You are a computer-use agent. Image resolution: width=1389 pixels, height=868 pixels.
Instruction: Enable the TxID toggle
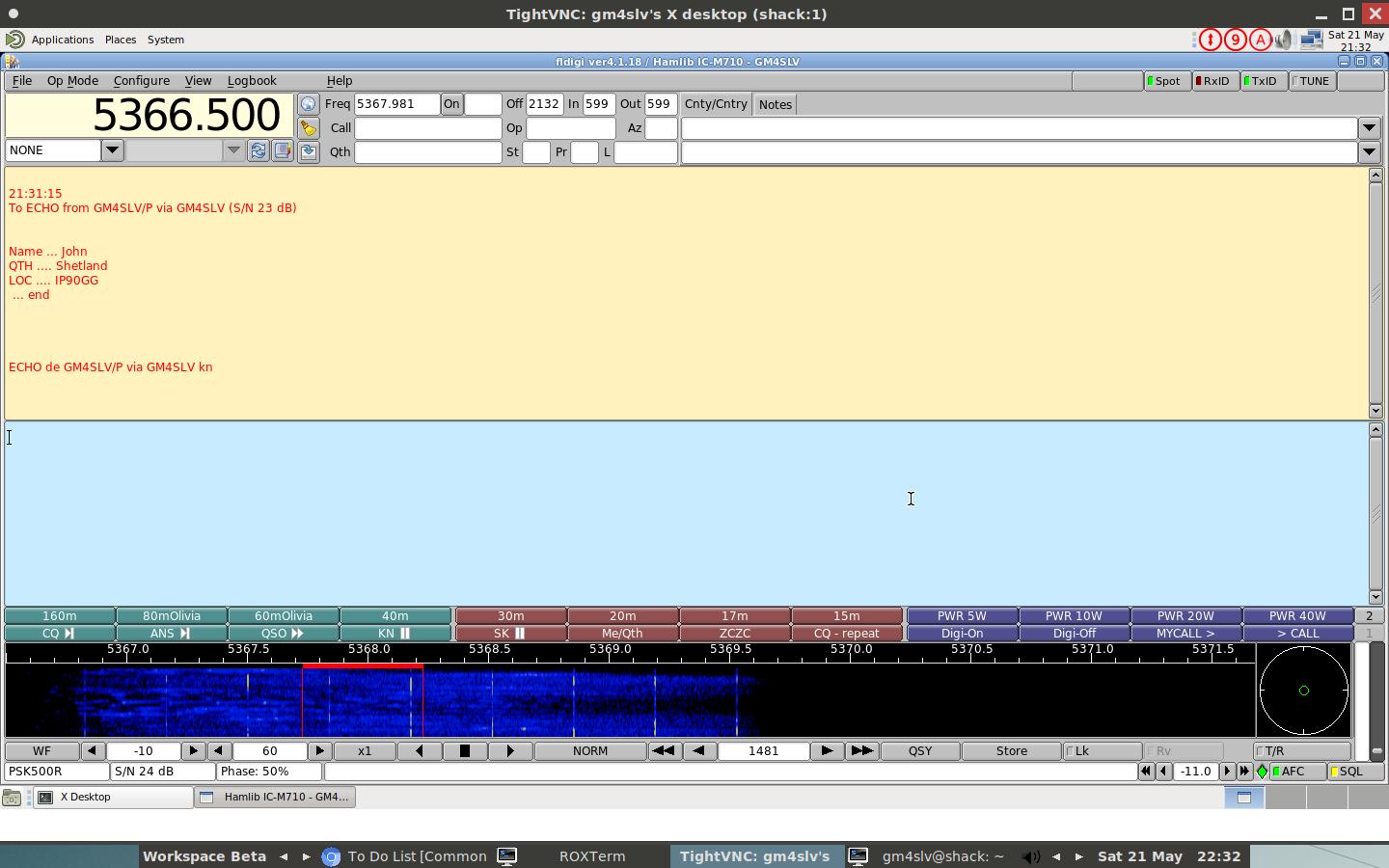coord(1264,81)
